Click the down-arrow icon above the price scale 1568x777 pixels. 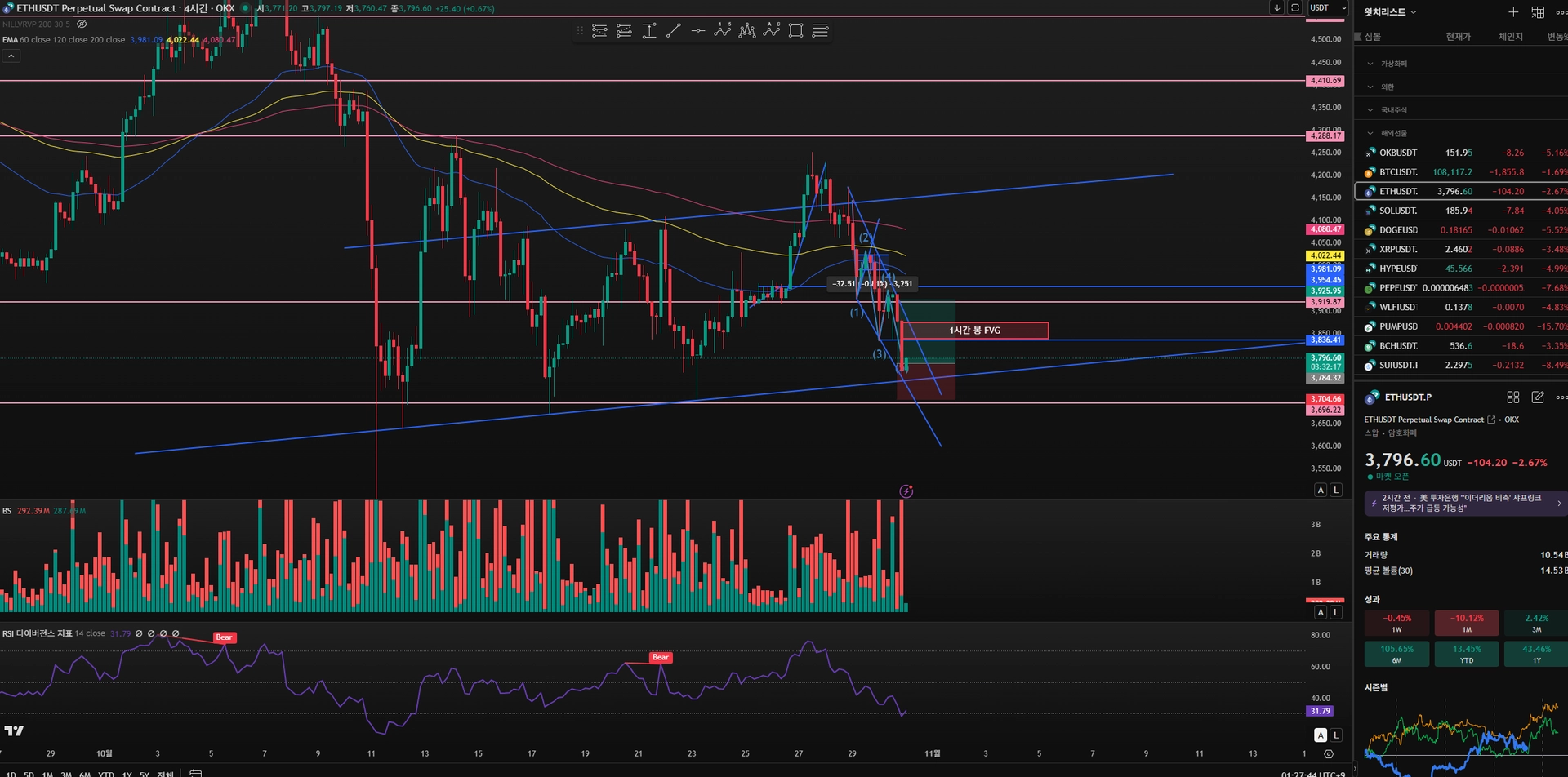point(1276,7)
